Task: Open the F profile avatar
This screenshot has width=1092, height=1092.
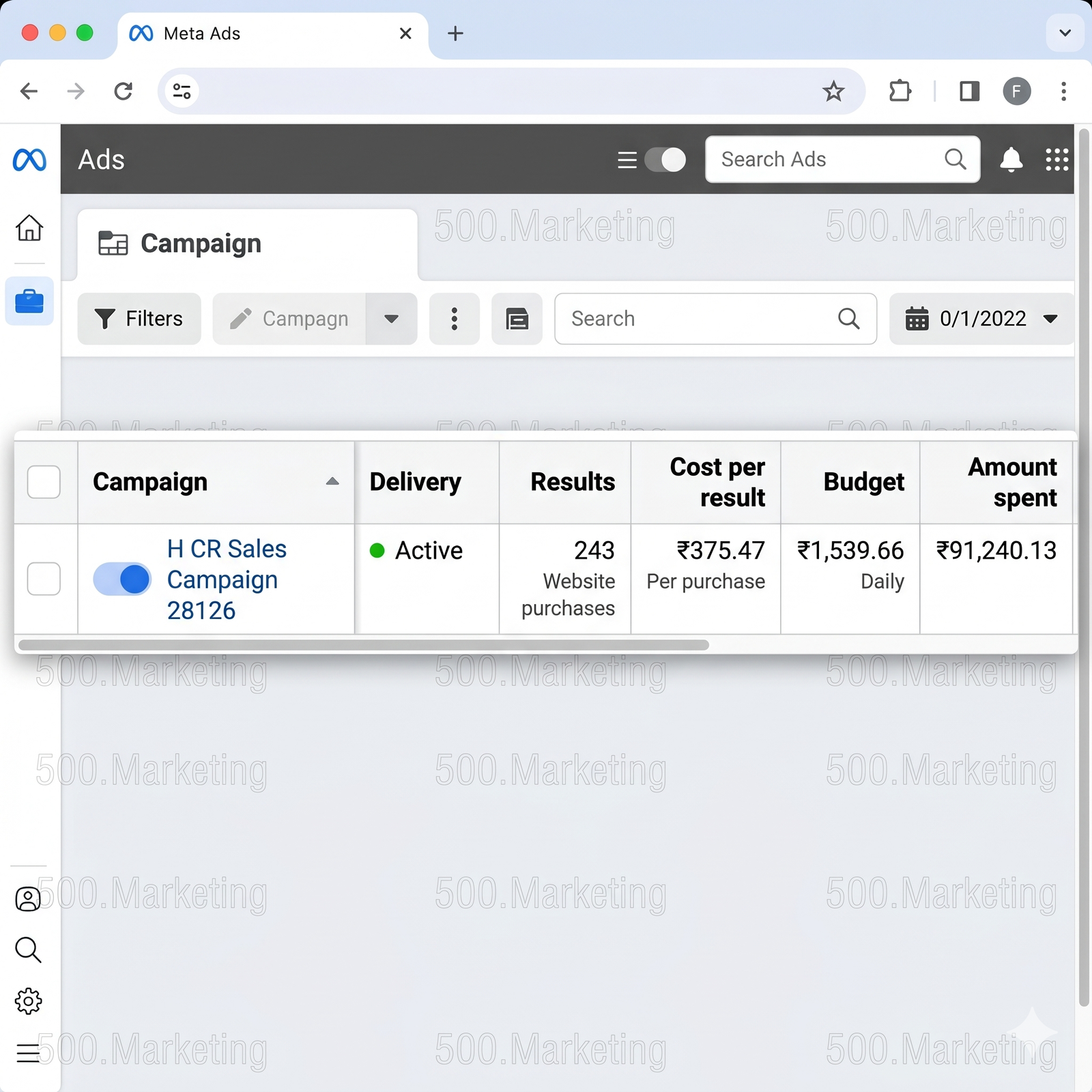Action: pos(1017,91)
